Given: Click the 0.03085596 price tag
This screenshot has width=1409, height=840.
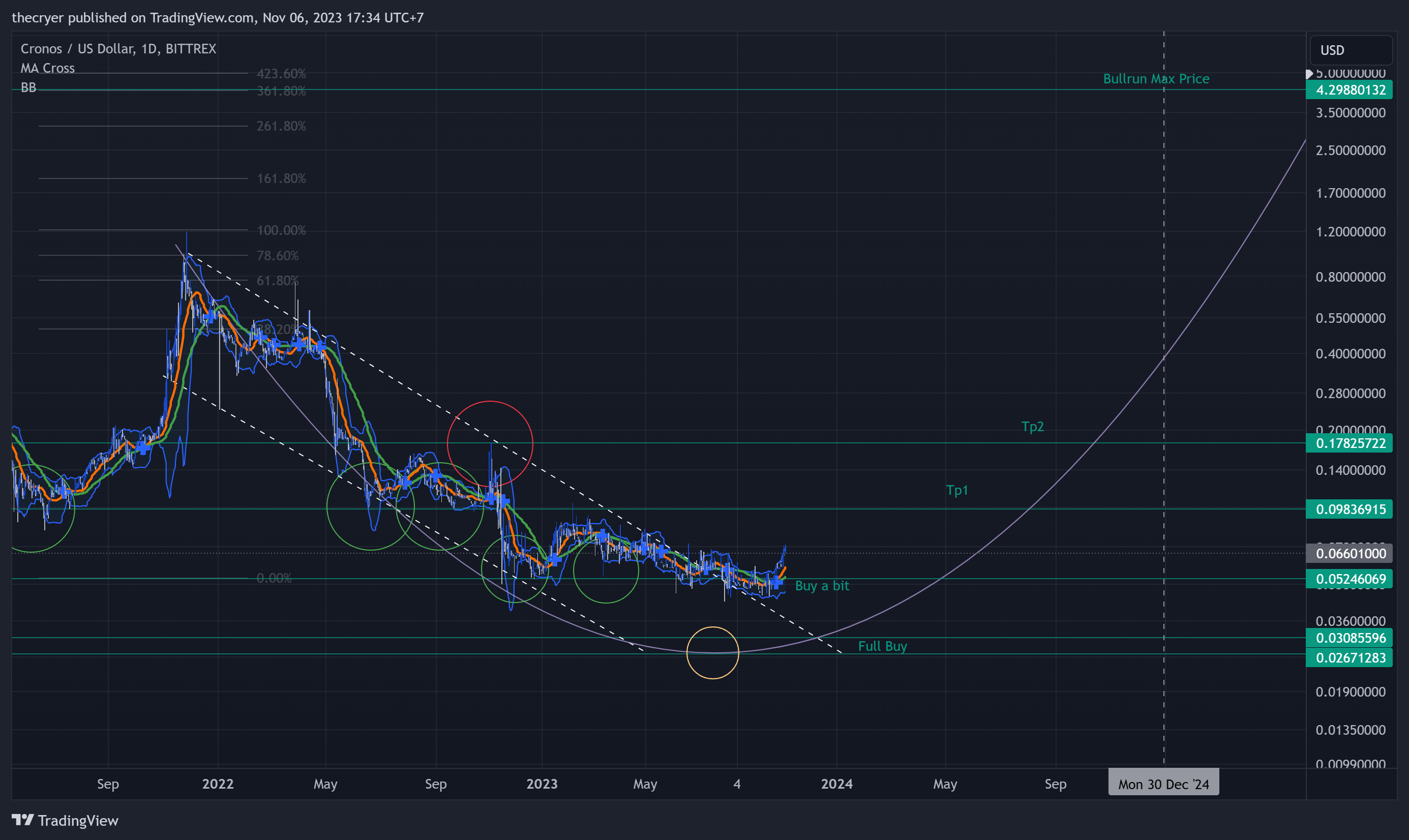Looking at the screenshot, I should 1349,638.
